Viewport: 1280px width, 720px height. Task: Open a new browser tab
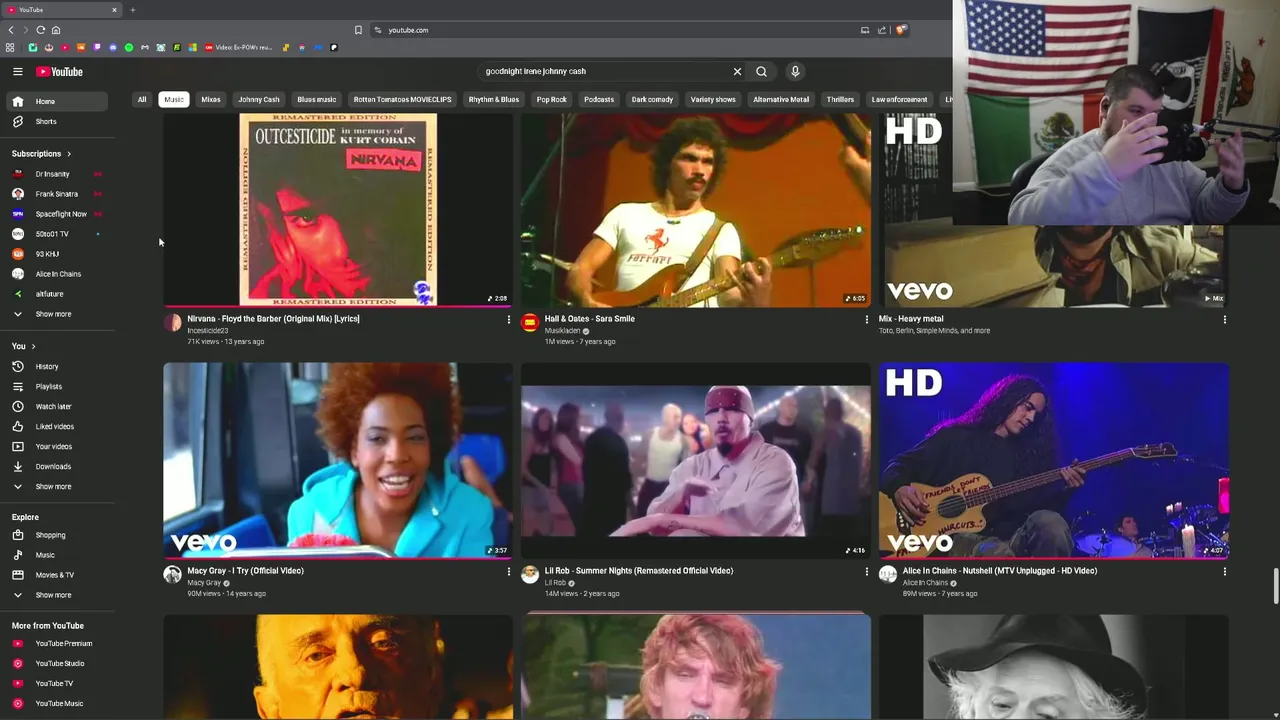[132, 10]
